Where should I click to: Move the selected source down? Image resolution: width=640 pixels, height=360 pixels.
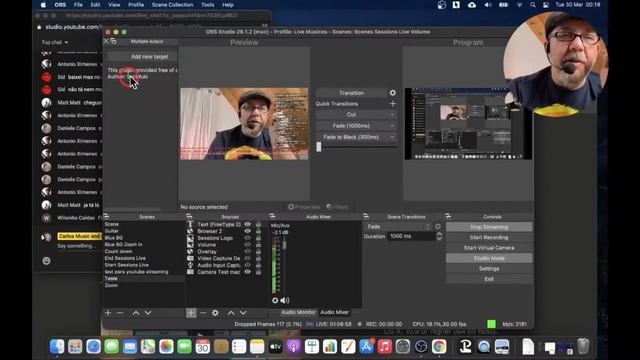click(243, 313)
